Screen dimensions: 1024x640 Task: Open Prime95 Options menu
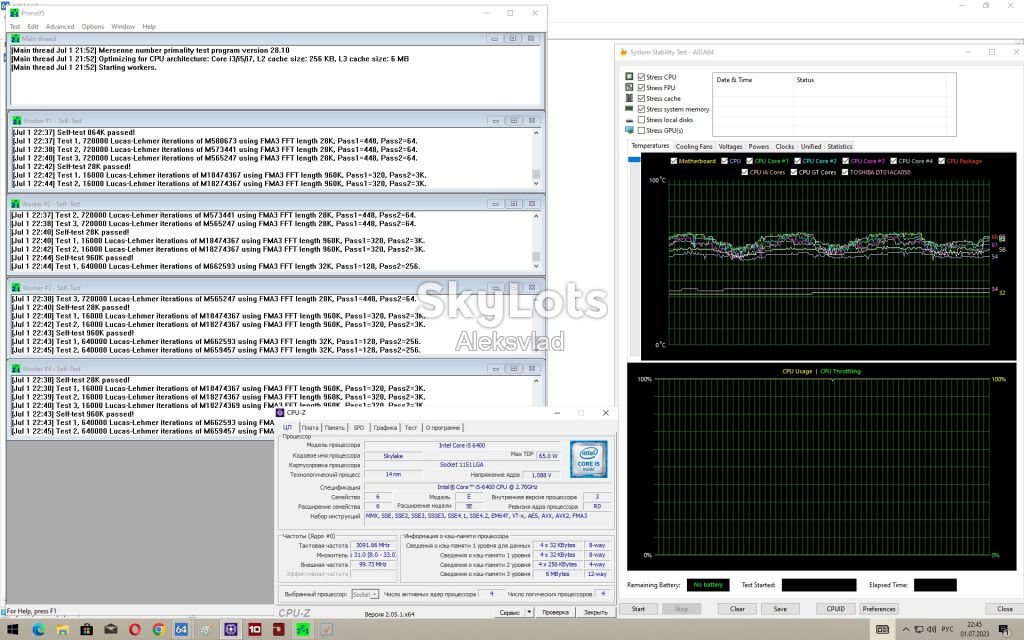point(93,27)
